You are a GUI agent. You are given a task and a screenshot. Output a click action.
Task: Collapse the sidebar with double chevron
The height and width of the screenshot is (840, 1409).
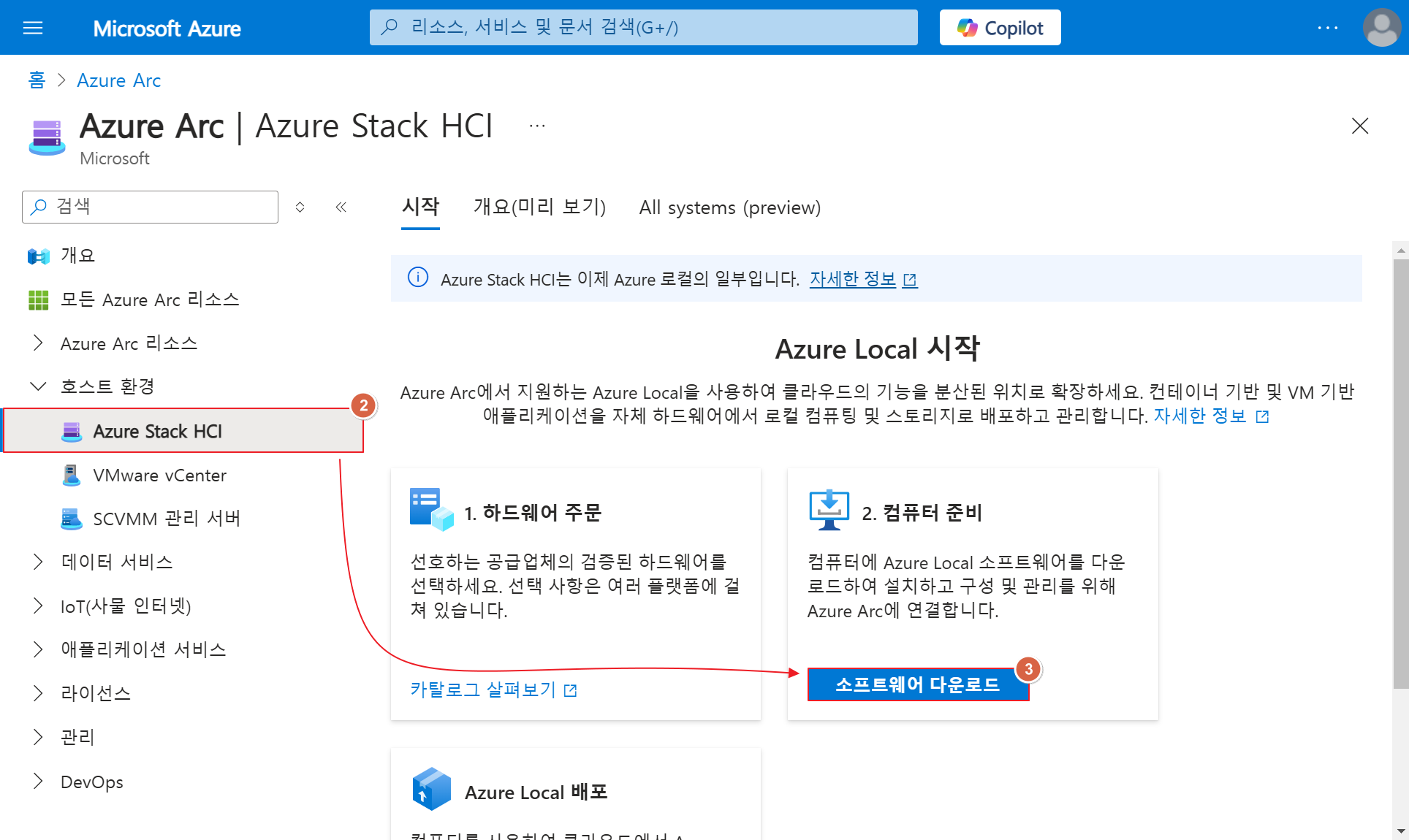pos(341,207)
